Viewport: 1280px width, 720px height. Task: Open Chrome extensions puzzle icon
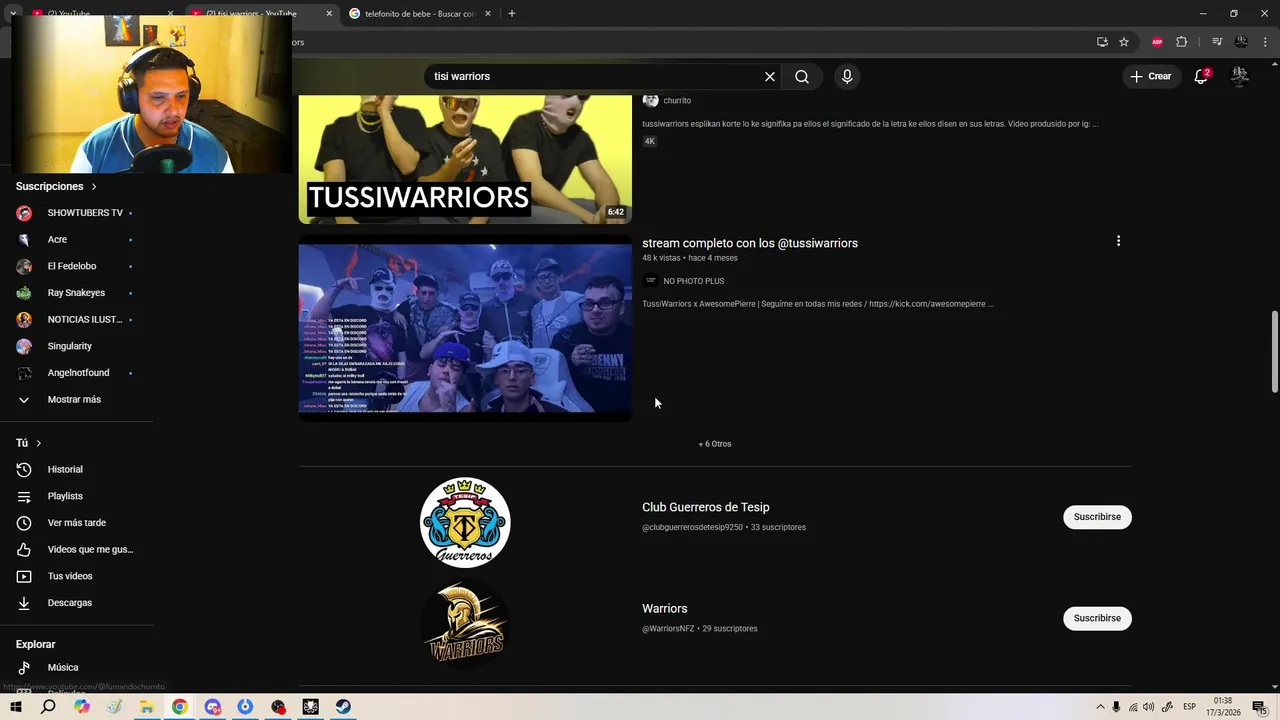1182,42
